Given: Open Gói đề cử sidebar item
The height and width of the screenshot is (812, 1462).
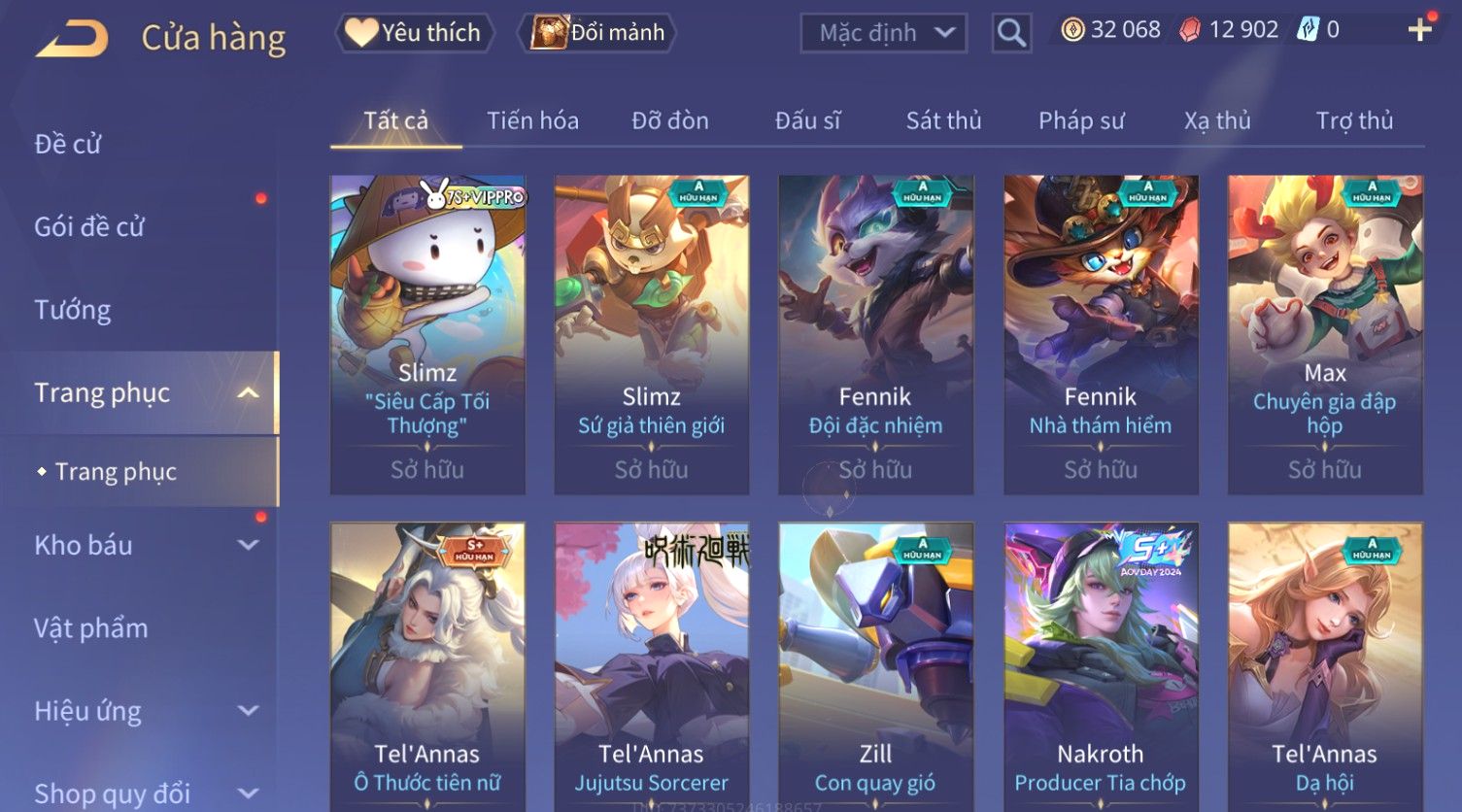Looking at the screenshot, I should point(89,227).
